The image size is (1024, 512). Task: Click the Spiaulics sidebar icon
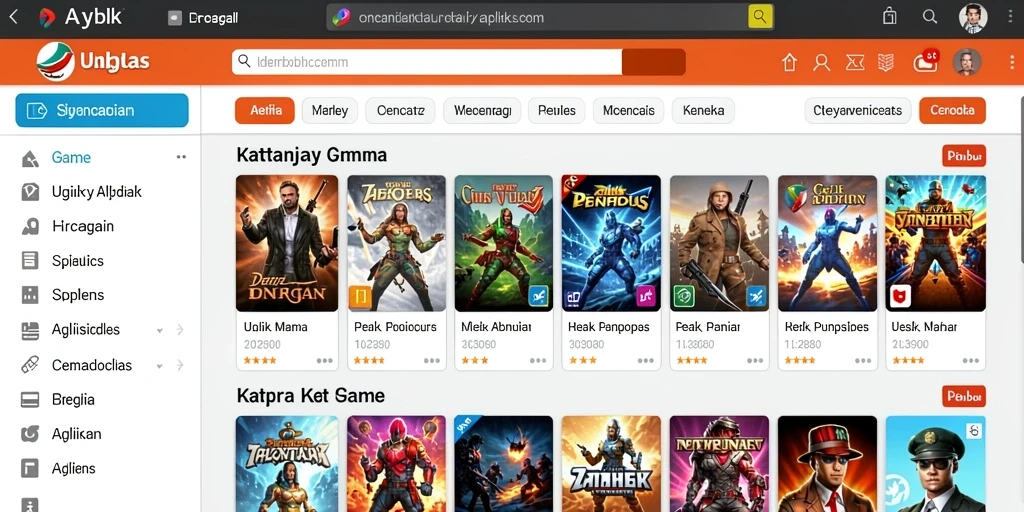click(30, 261)
